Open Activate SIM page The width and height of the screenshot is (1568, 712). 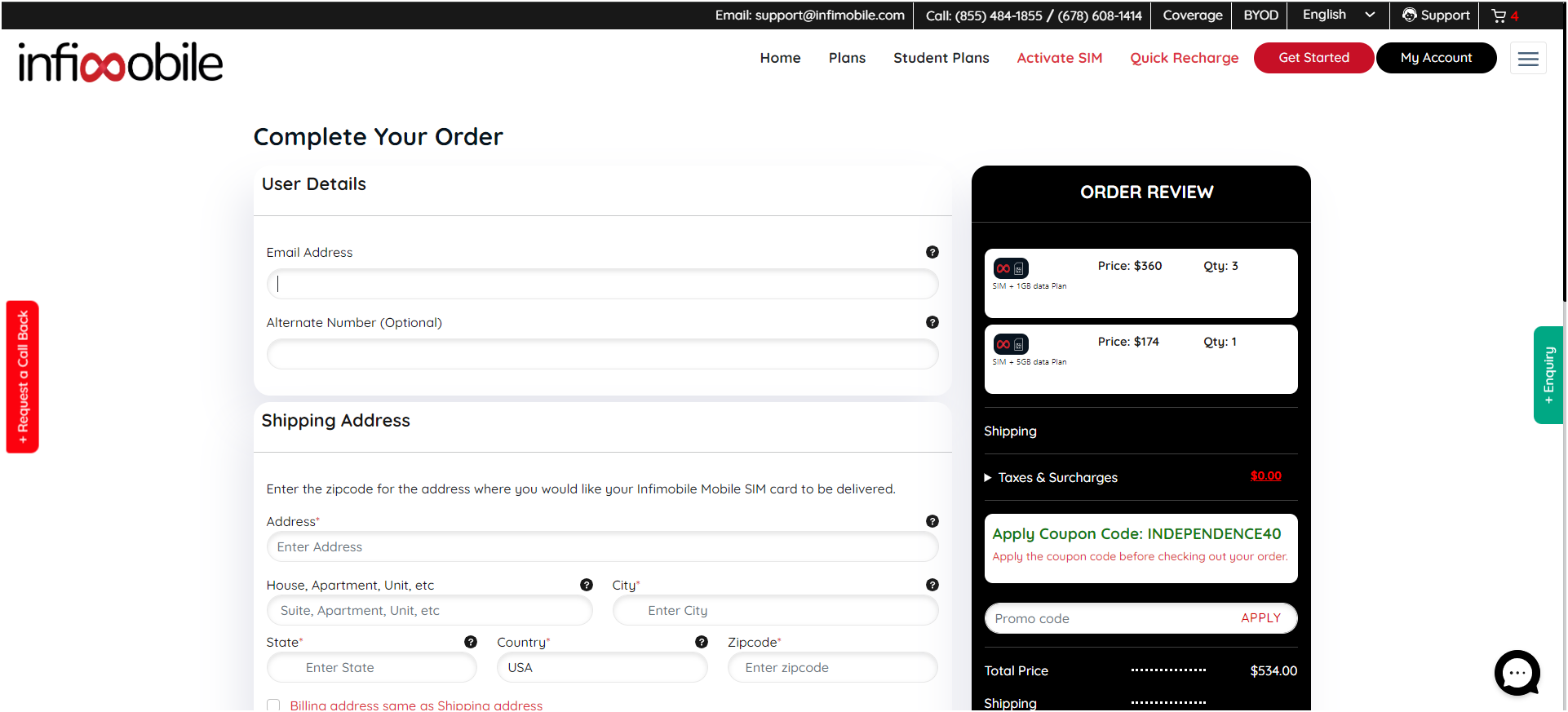point(1059,58)
